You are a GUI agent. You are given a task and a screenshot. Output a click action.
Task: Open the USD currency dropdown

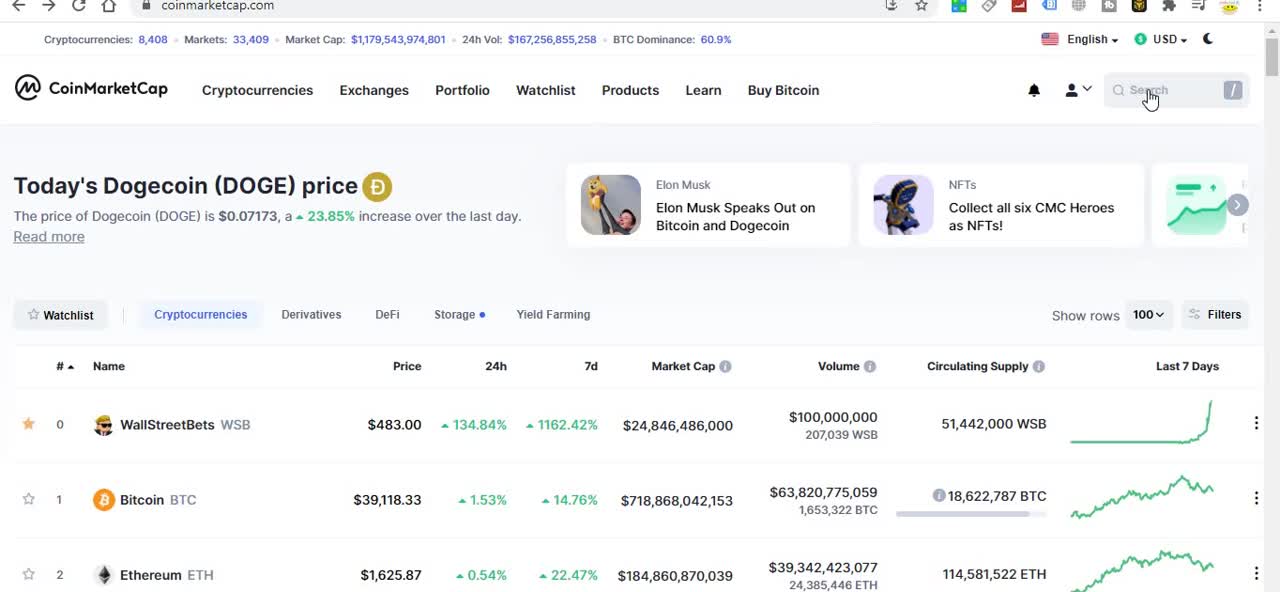tap(1161, 39)
